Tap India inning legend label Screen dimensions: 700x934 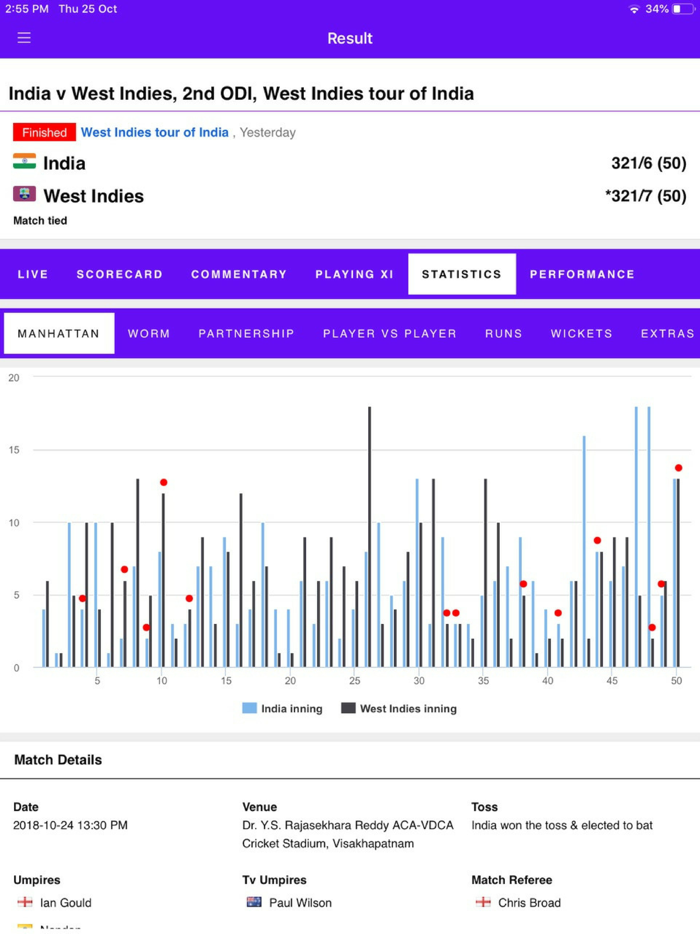click(x=291, y=709)
